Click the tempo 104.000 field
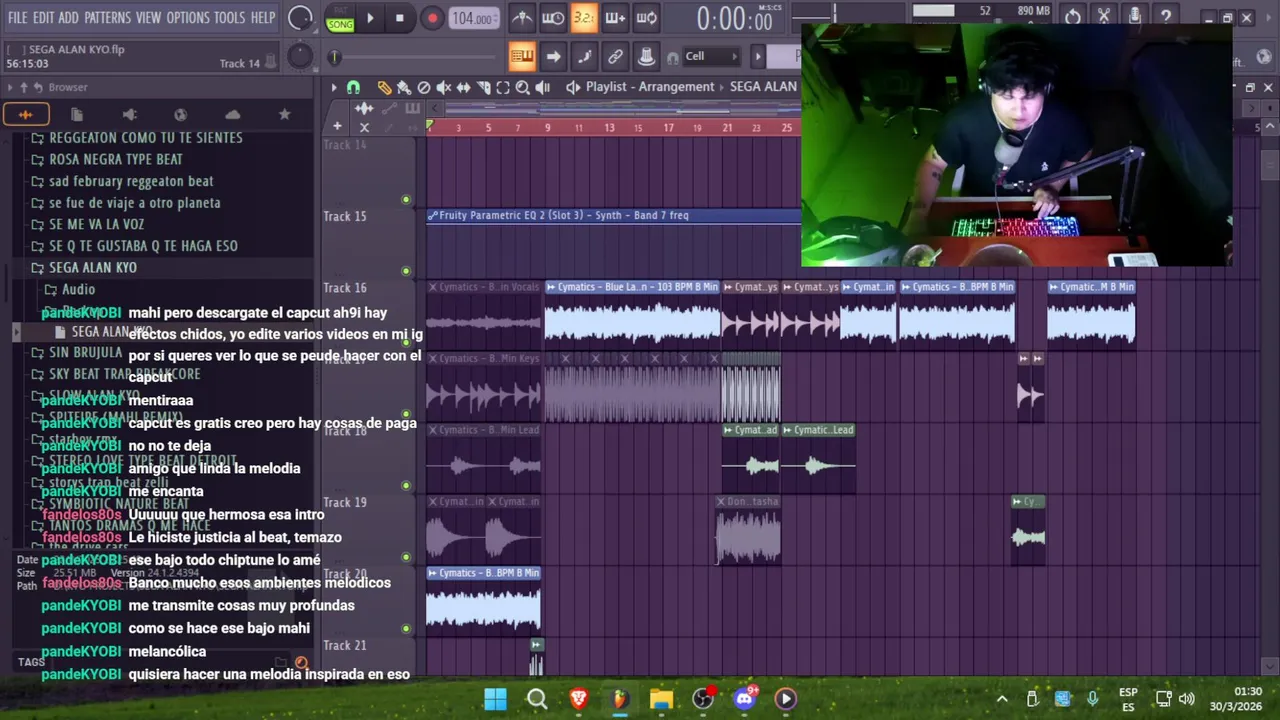The height and width of the screenshot is (720, 1280). coord(473,19)
